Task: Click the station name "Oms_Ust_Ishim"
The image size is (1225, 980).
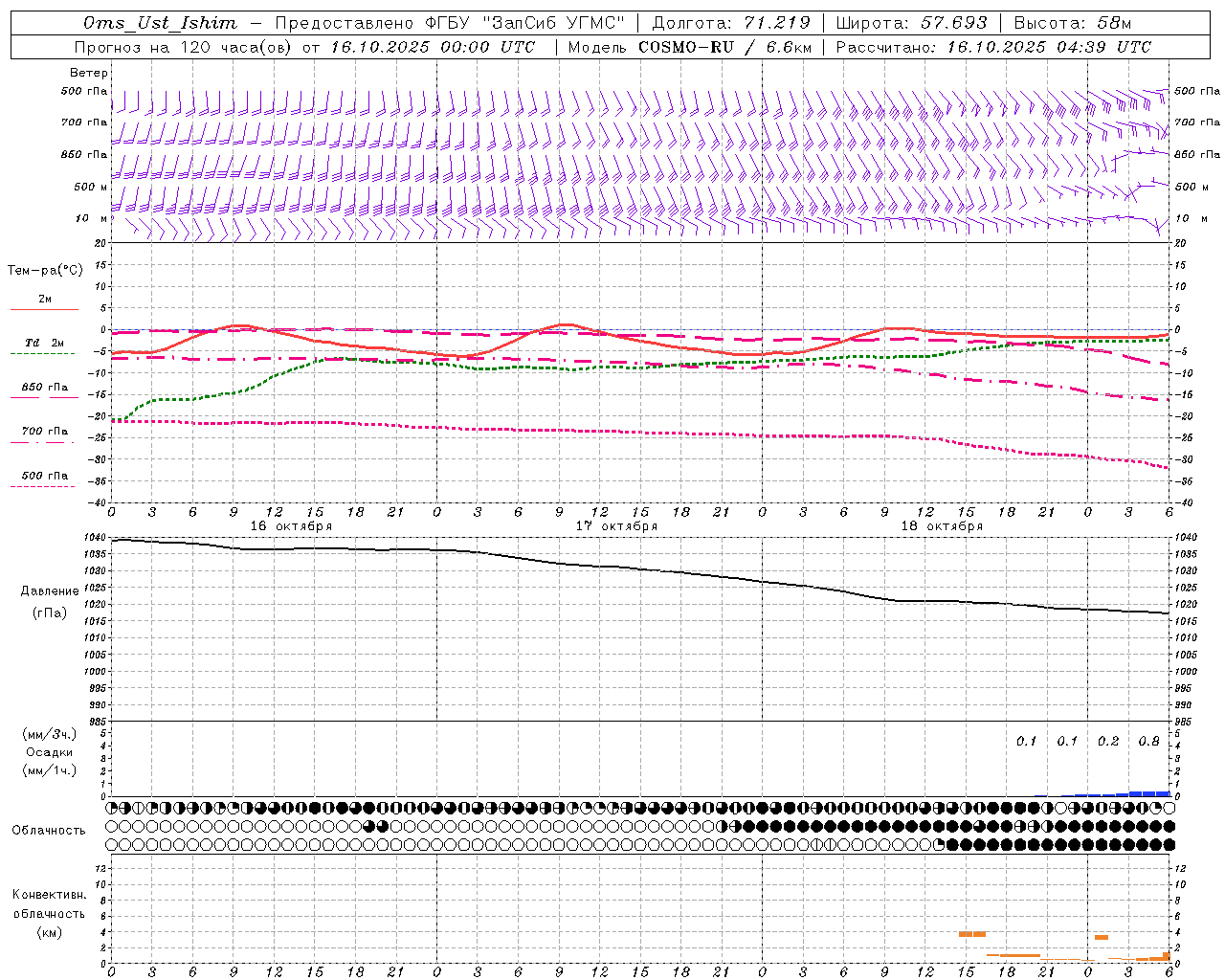Action: (160, 23)
